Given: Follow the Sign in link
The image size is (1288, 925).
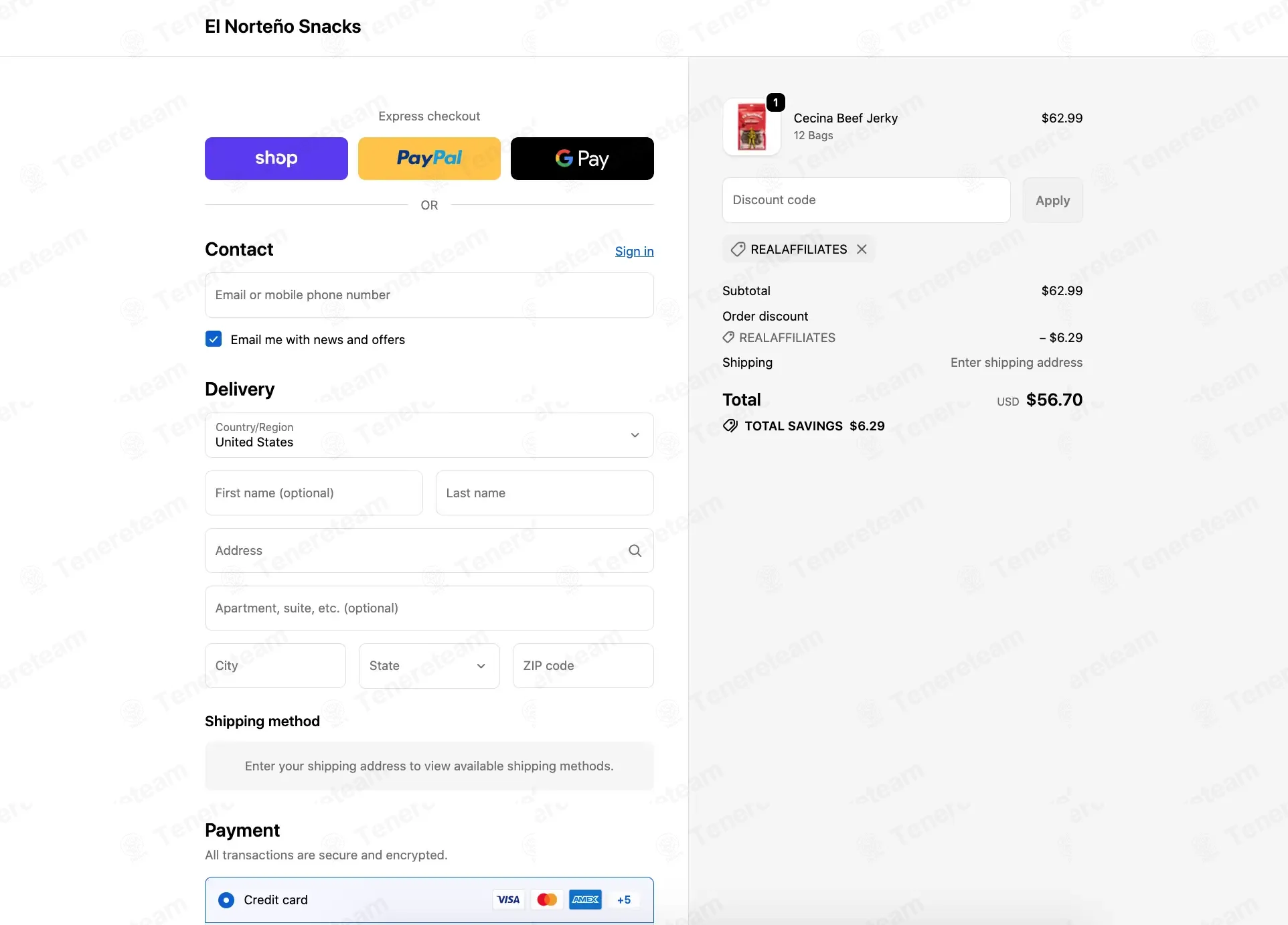Looking at the screenshot, I should coord(634,251).
